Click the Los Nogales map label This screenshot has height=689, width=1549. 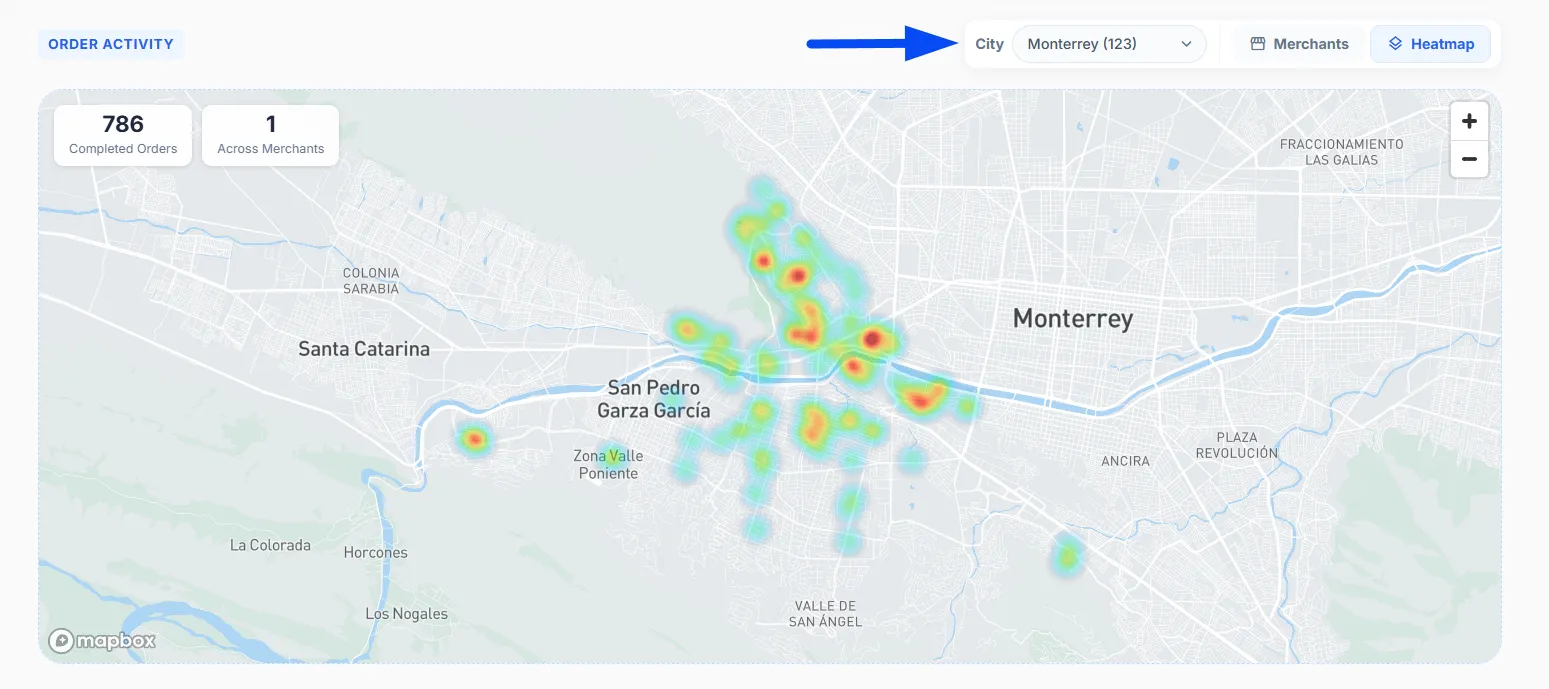click(406, 614)
